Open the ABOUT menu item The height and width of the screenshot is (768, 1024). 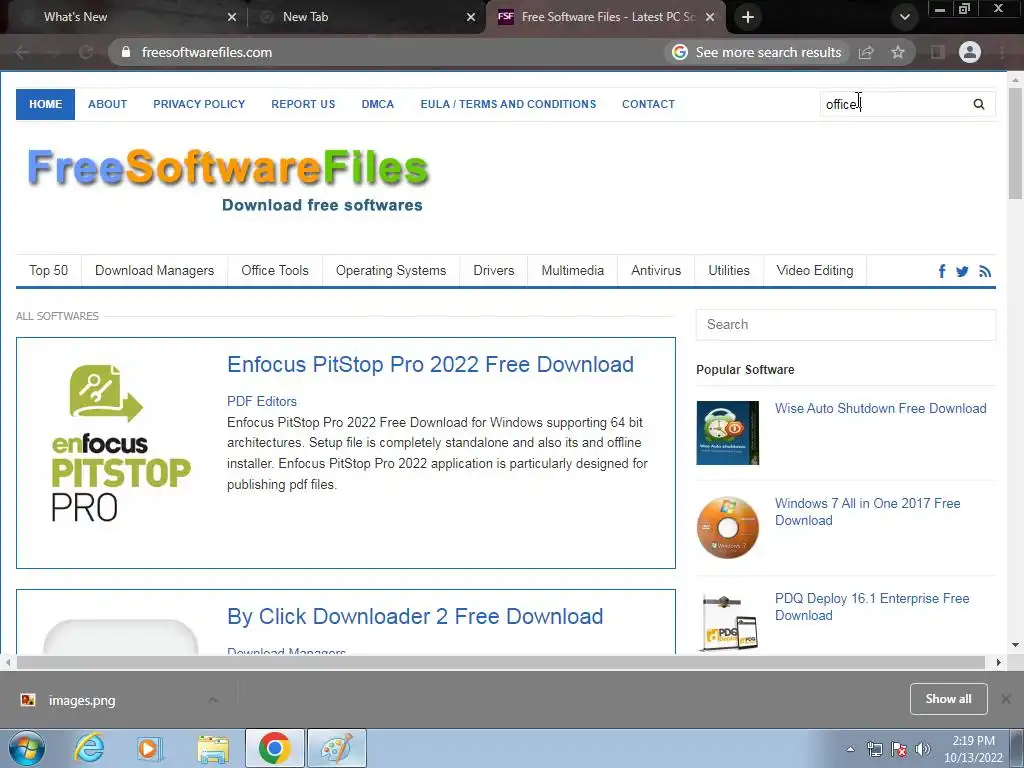click(x=108, y=104)
